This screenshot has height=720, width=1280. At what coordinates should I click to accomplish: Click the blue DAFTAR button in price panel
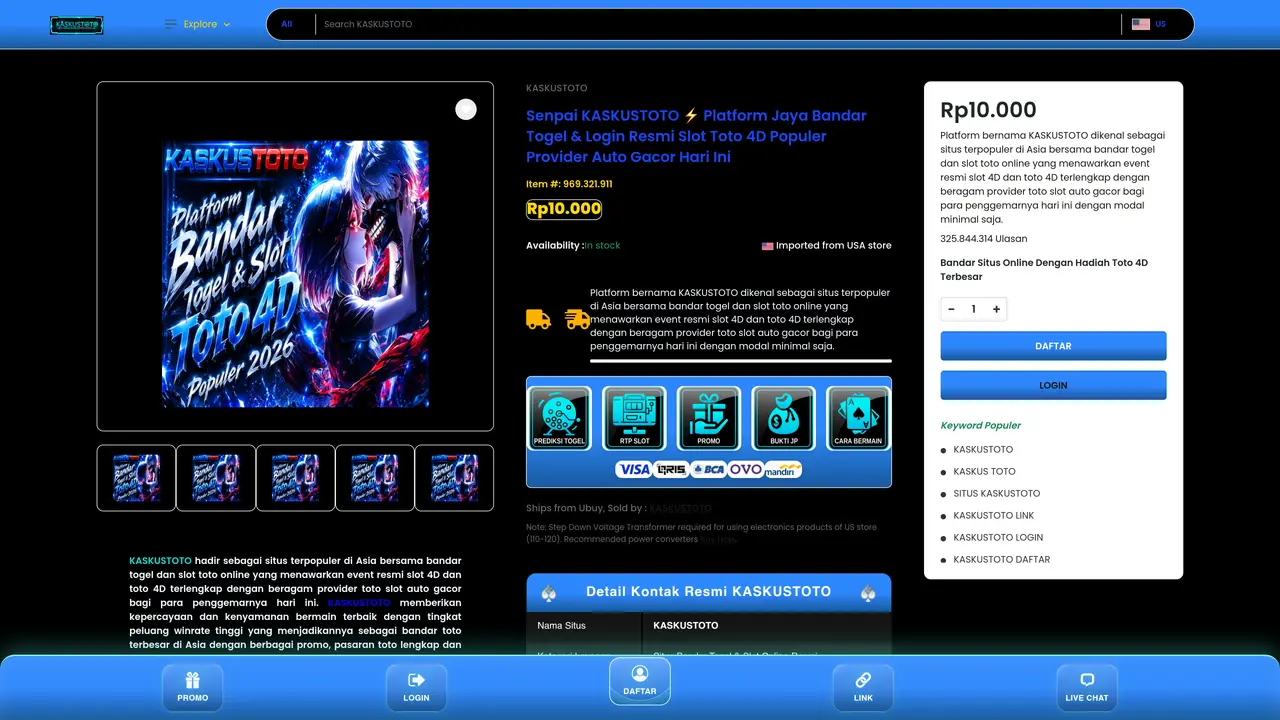tap(1053, 346)
